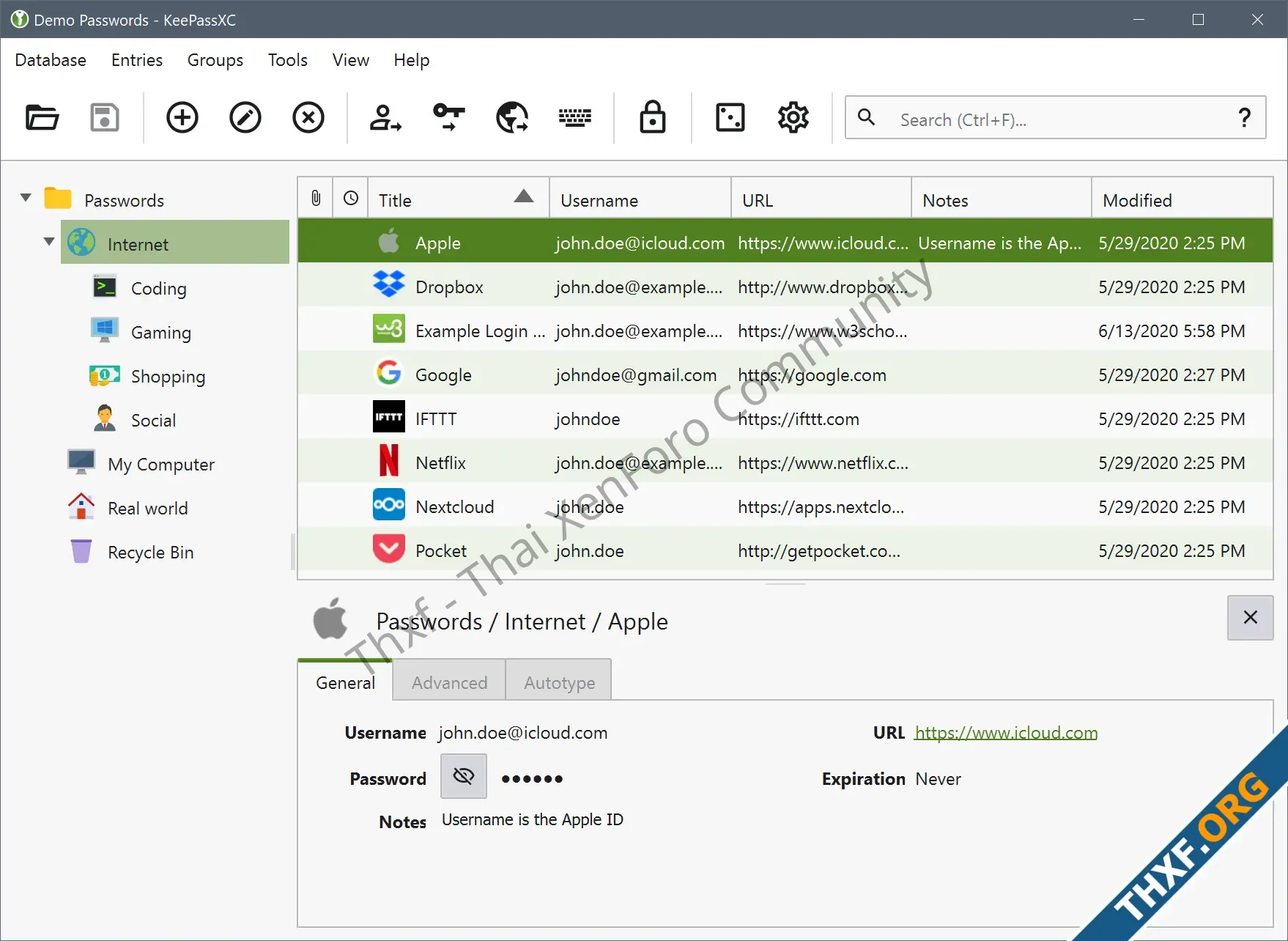The image size is (1288, 941).
Task: Switch to the Autotype tab
Action: (x=559, y=681)
